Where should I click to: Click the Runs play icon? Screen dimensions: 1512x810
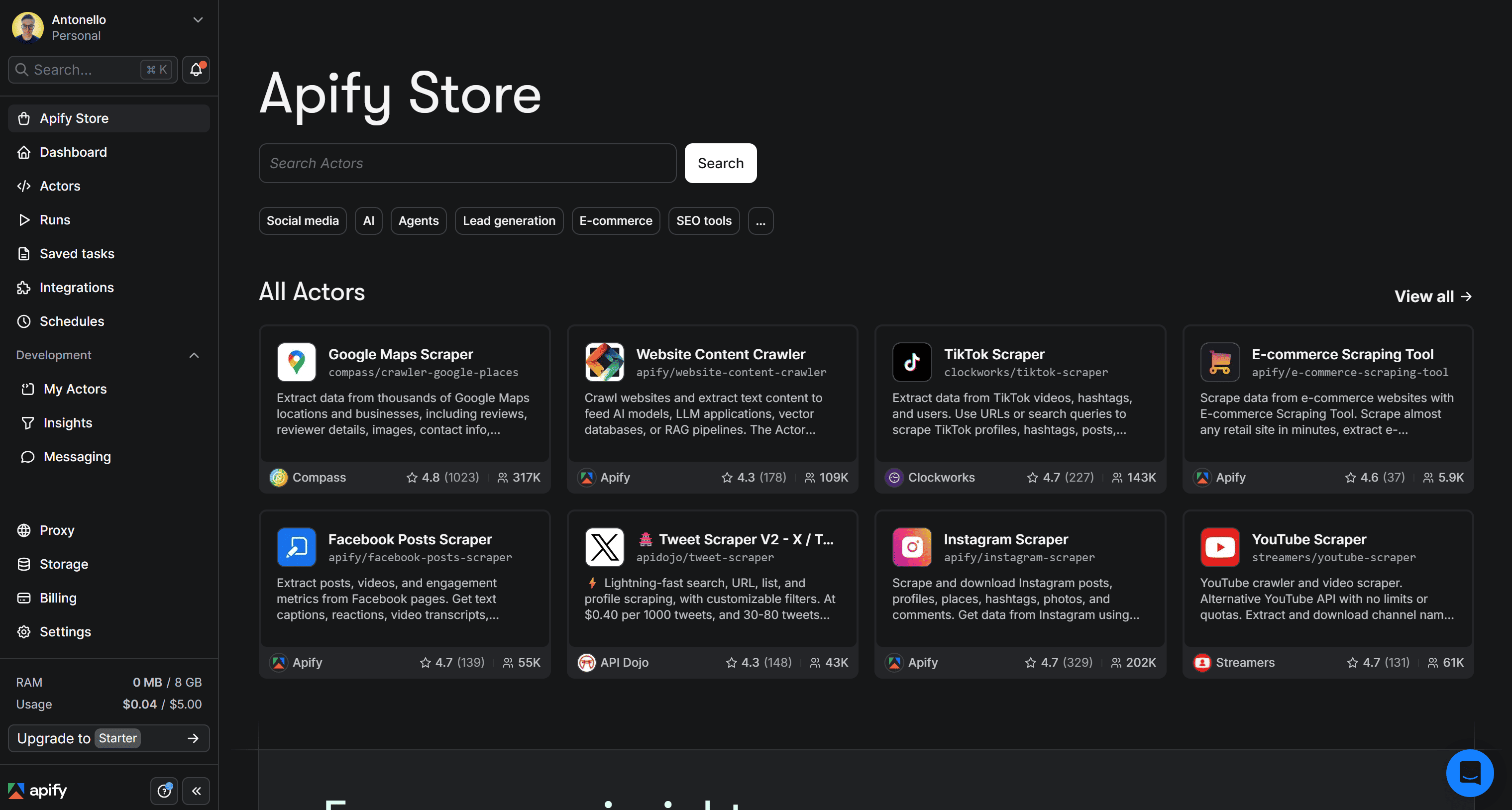pyautogui.click(x=24, y=219)
